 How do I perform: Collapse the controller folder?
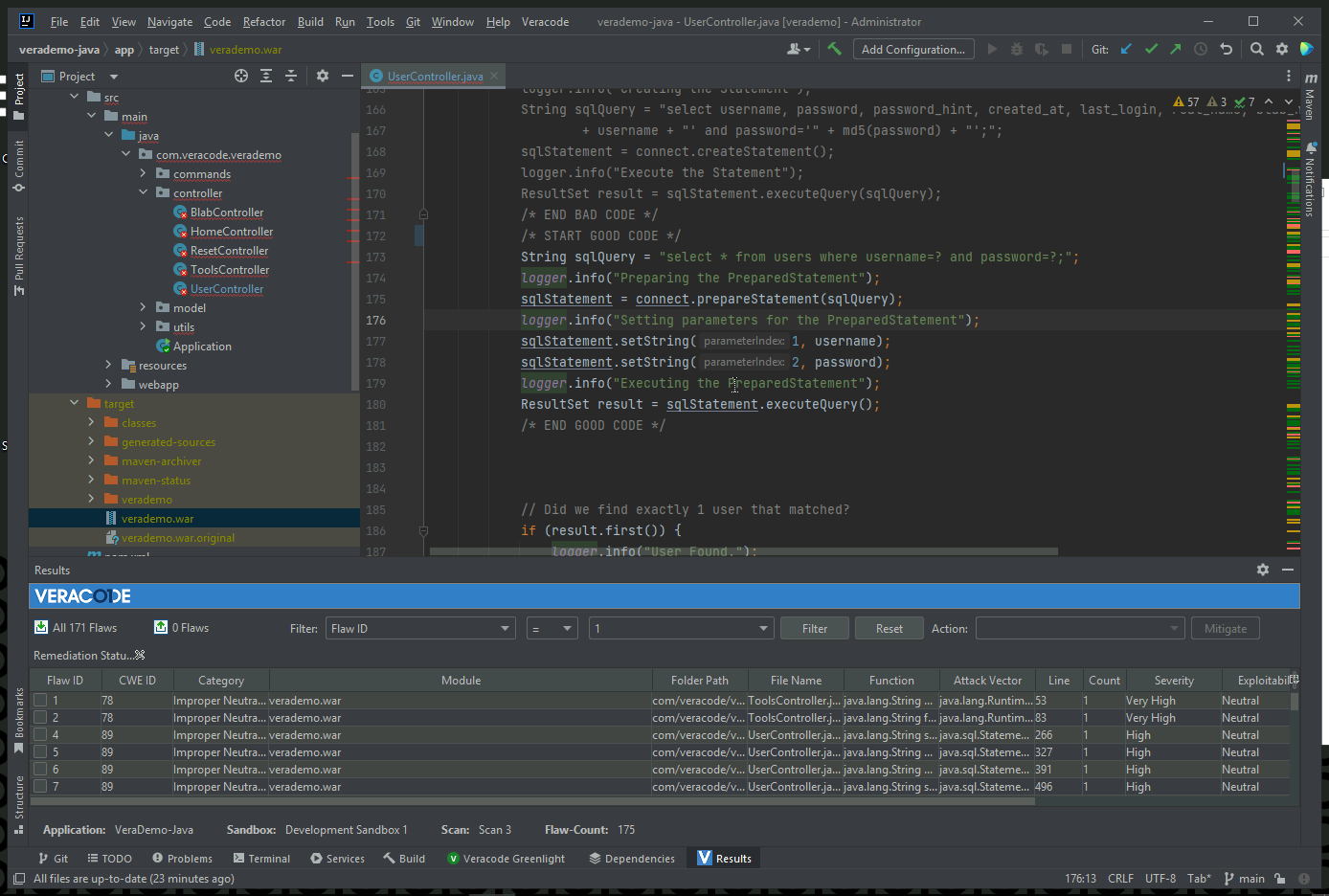tap(143, 192)
